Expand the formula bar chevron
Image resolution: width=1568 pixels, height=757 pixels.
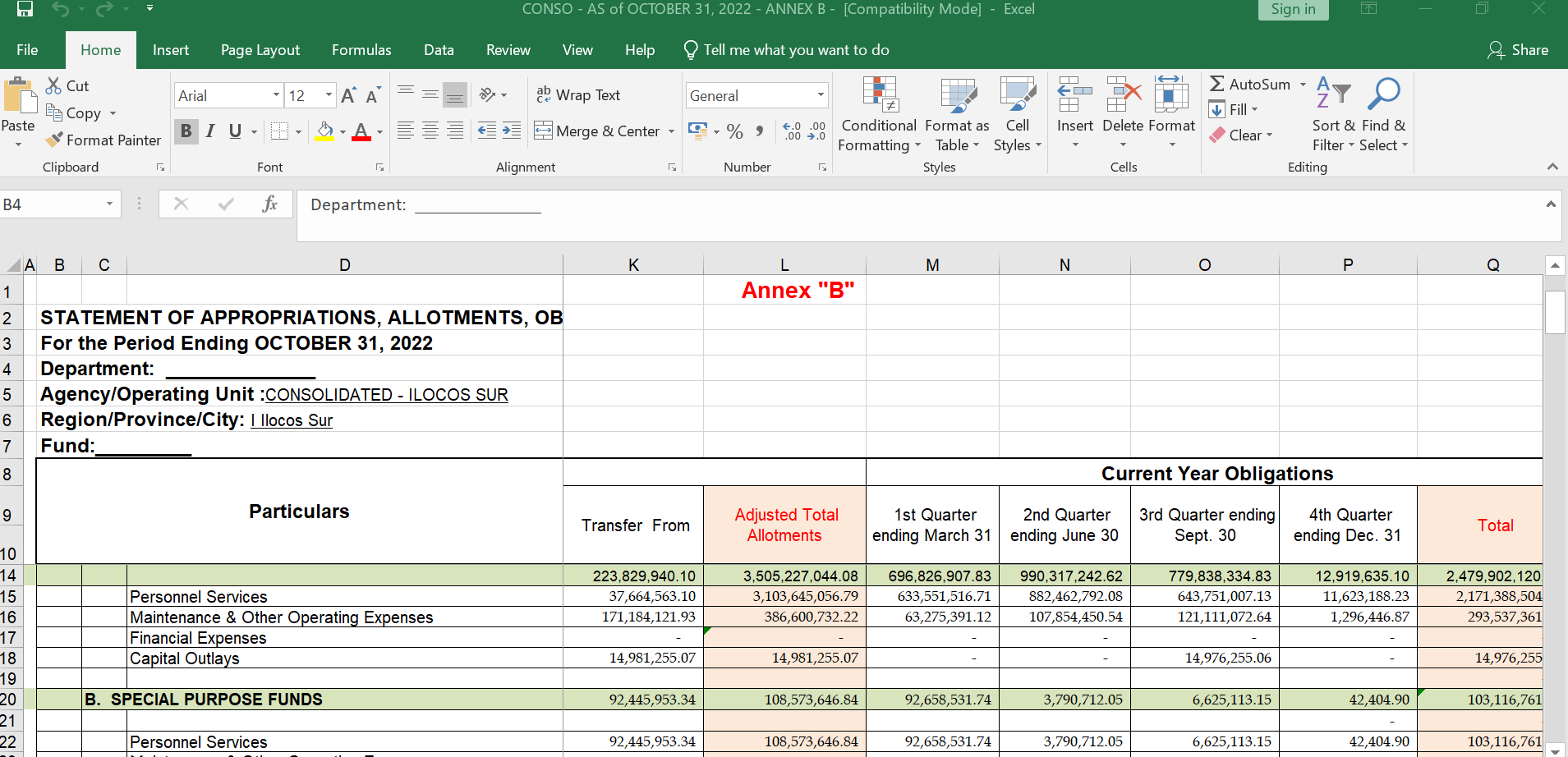coord(1551,204)
